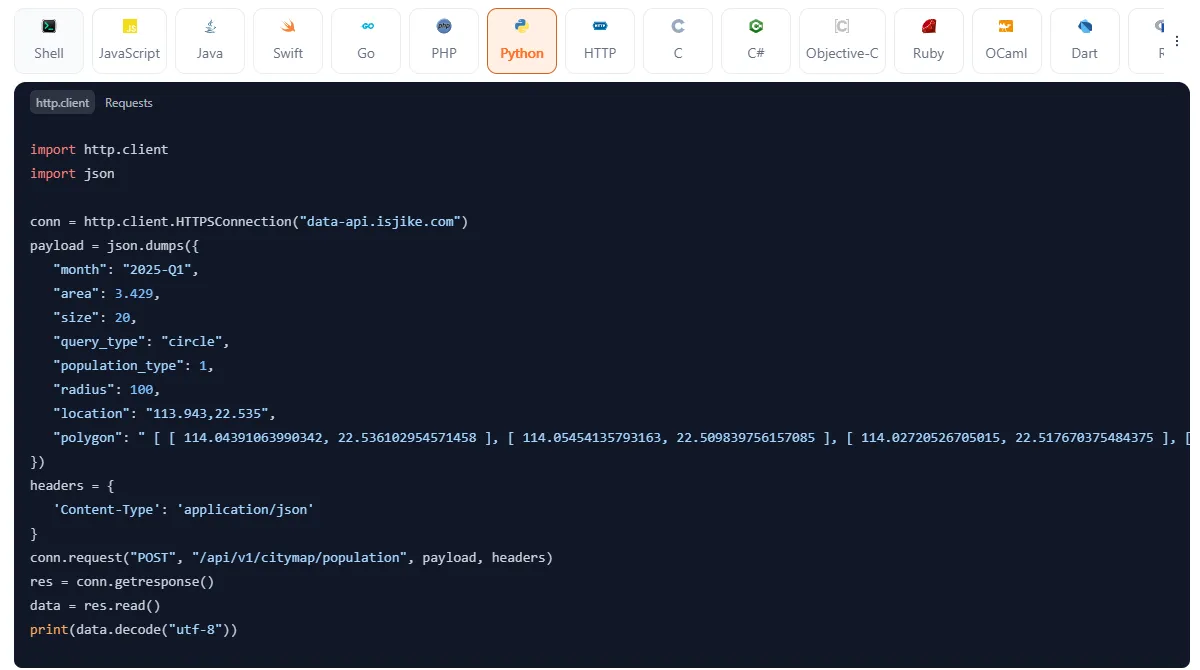Image resolution: width=1200 pixels, height=670 pixels.
Task: Choose the Java language tab
Action: click(210, 41)
